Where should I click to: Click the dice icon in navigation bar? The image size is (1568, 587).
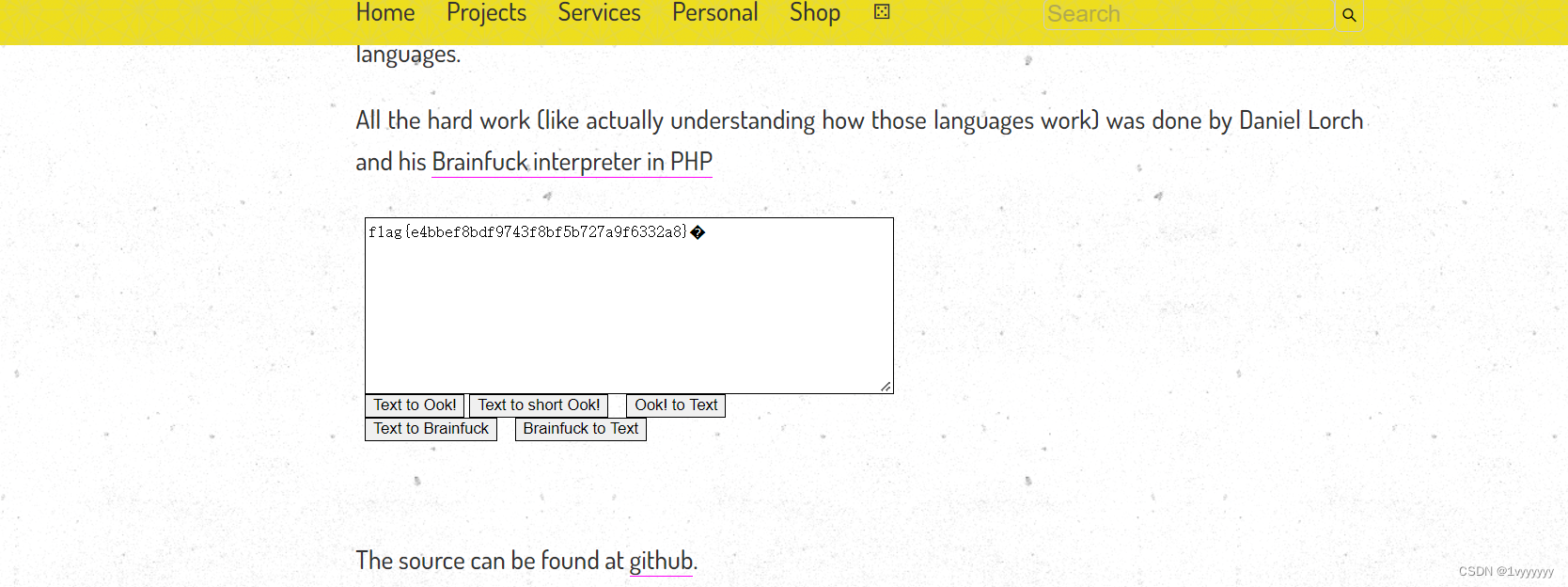(x=882, y=11)
